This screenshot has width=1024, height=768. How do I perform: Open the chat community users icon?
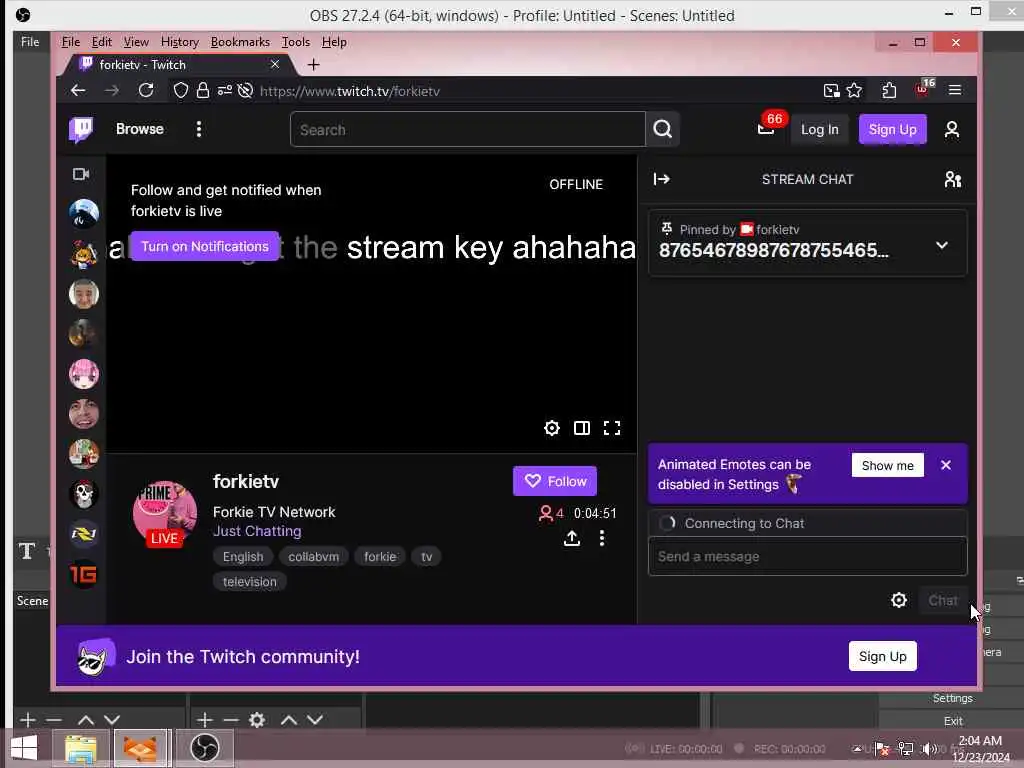[x=952, y=179]
